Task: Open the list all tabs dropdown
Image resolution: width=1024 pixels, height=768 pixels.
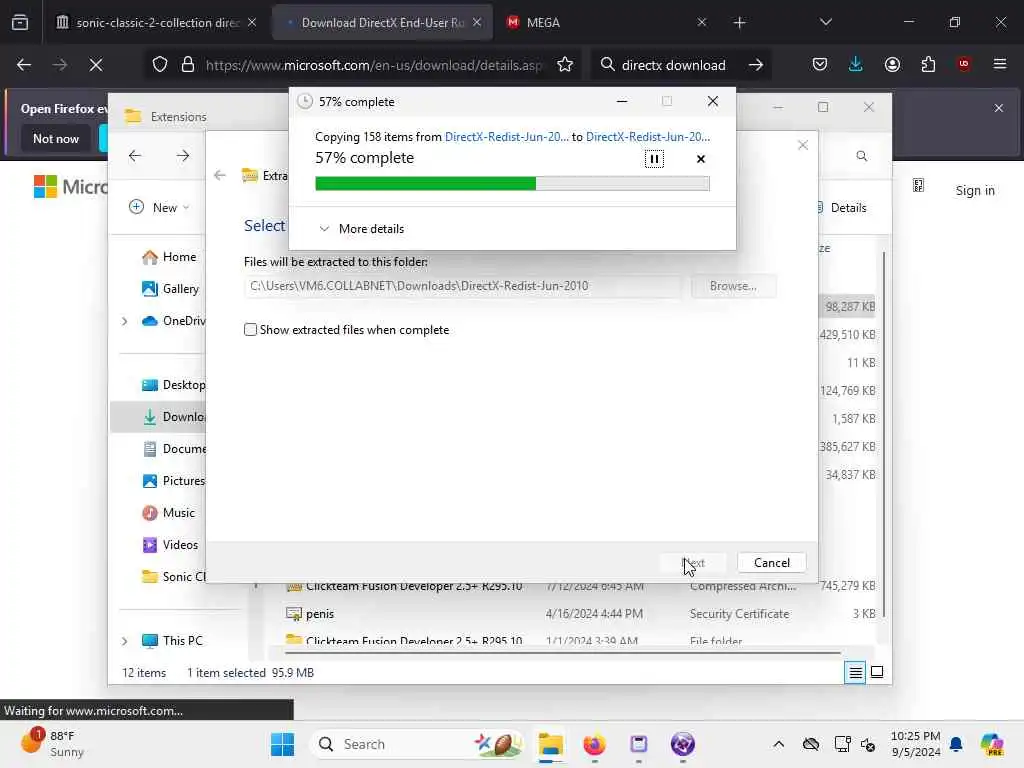Action: (825, 22)
